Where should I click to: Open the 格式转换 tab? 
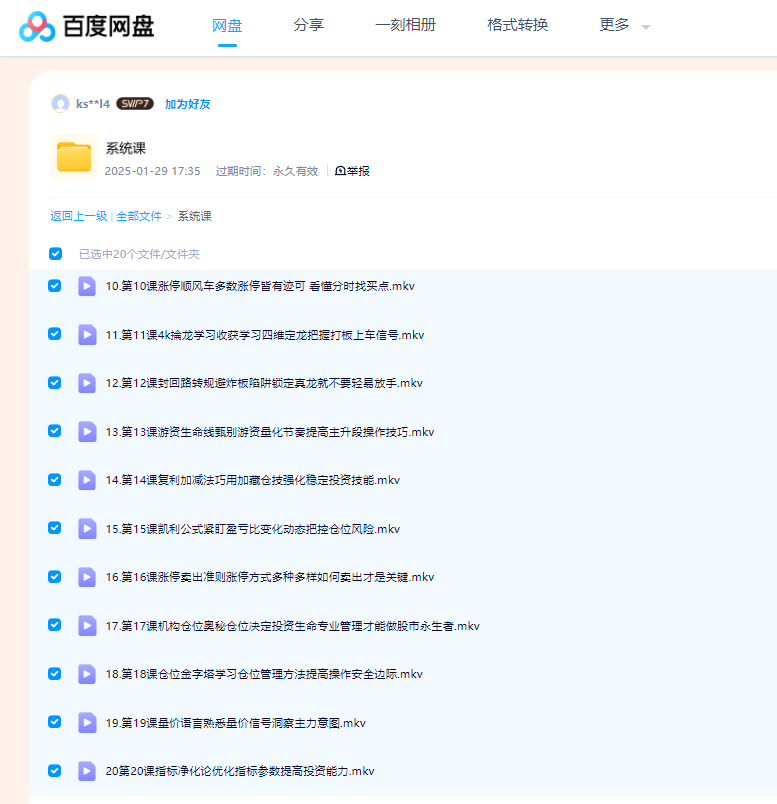[x=517, y=25]
